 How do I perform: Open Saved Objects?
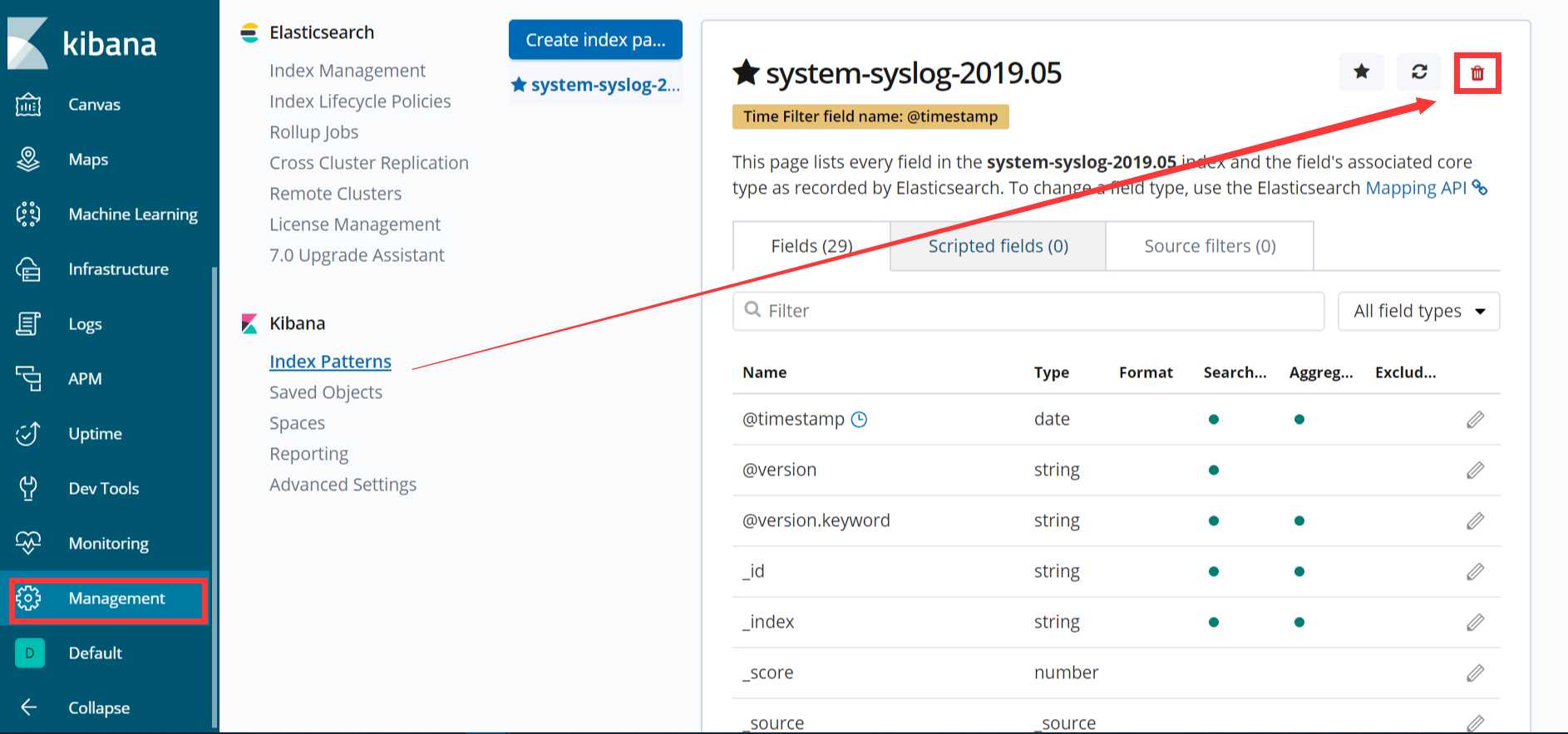pos(326,392)
